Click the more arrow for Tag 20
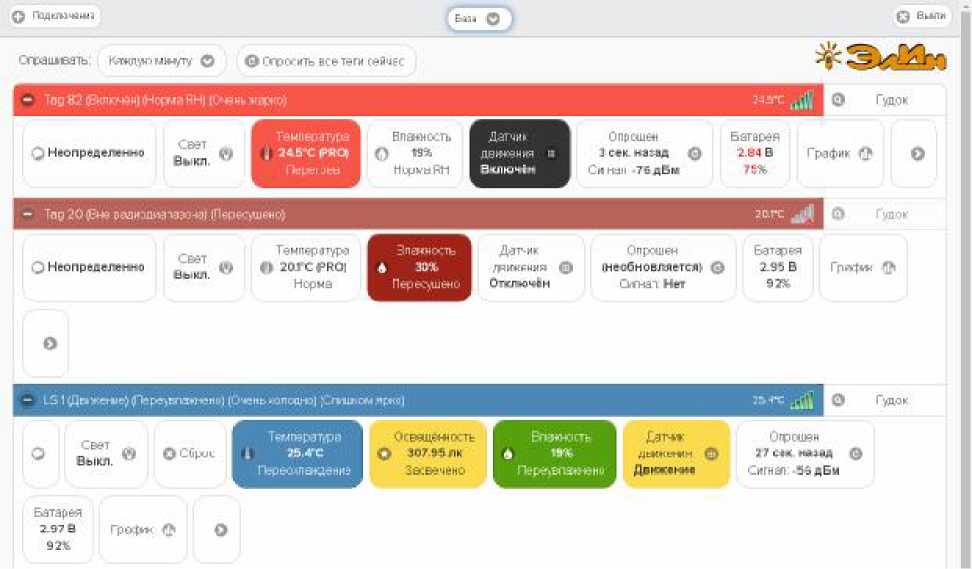The image size is (972, 569). tap(46, 343)
